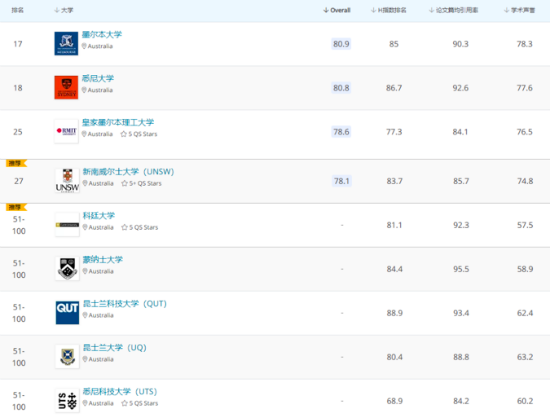Click the Overall score 80.8

tap(341, 88)
